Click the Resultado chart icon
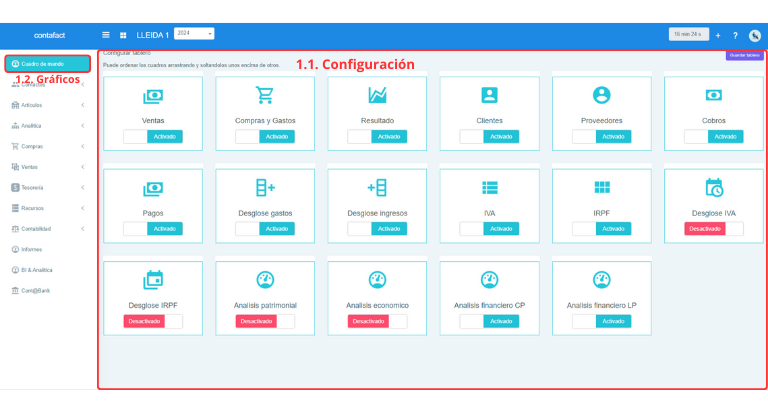The image size is (768, 413). pyautogui.click(x=377, y=96)
